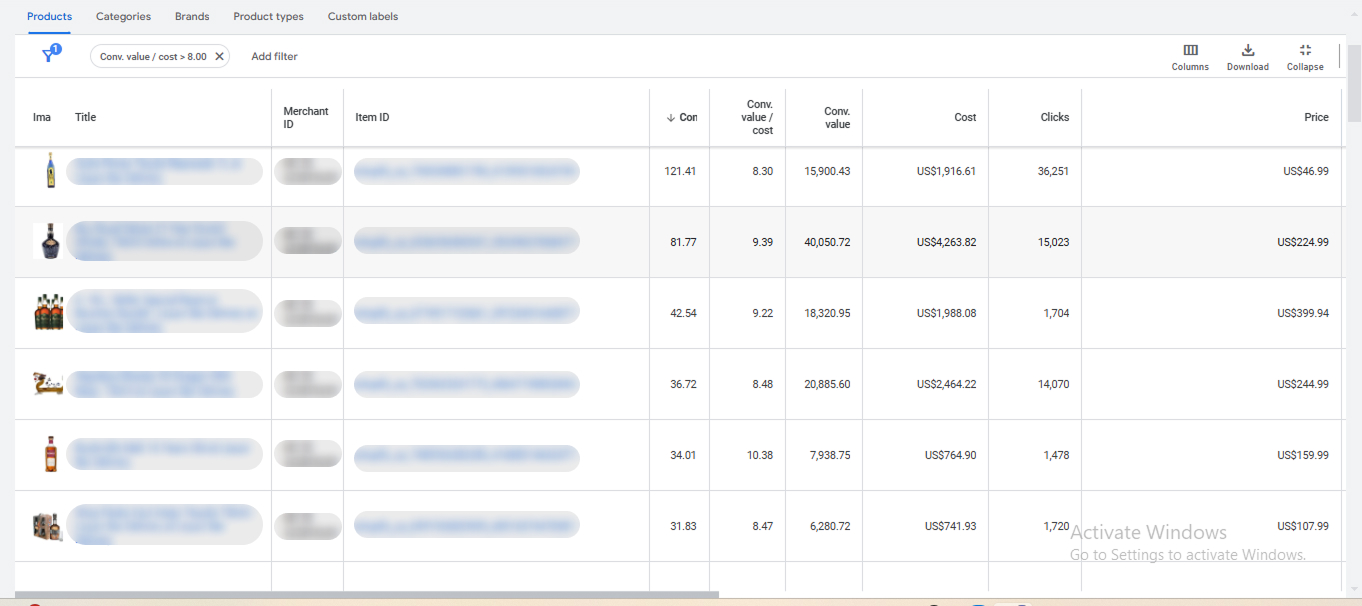Click the sort arrow on Conv column
Screen dimensions: 1362x606
(x=671, y=118)
